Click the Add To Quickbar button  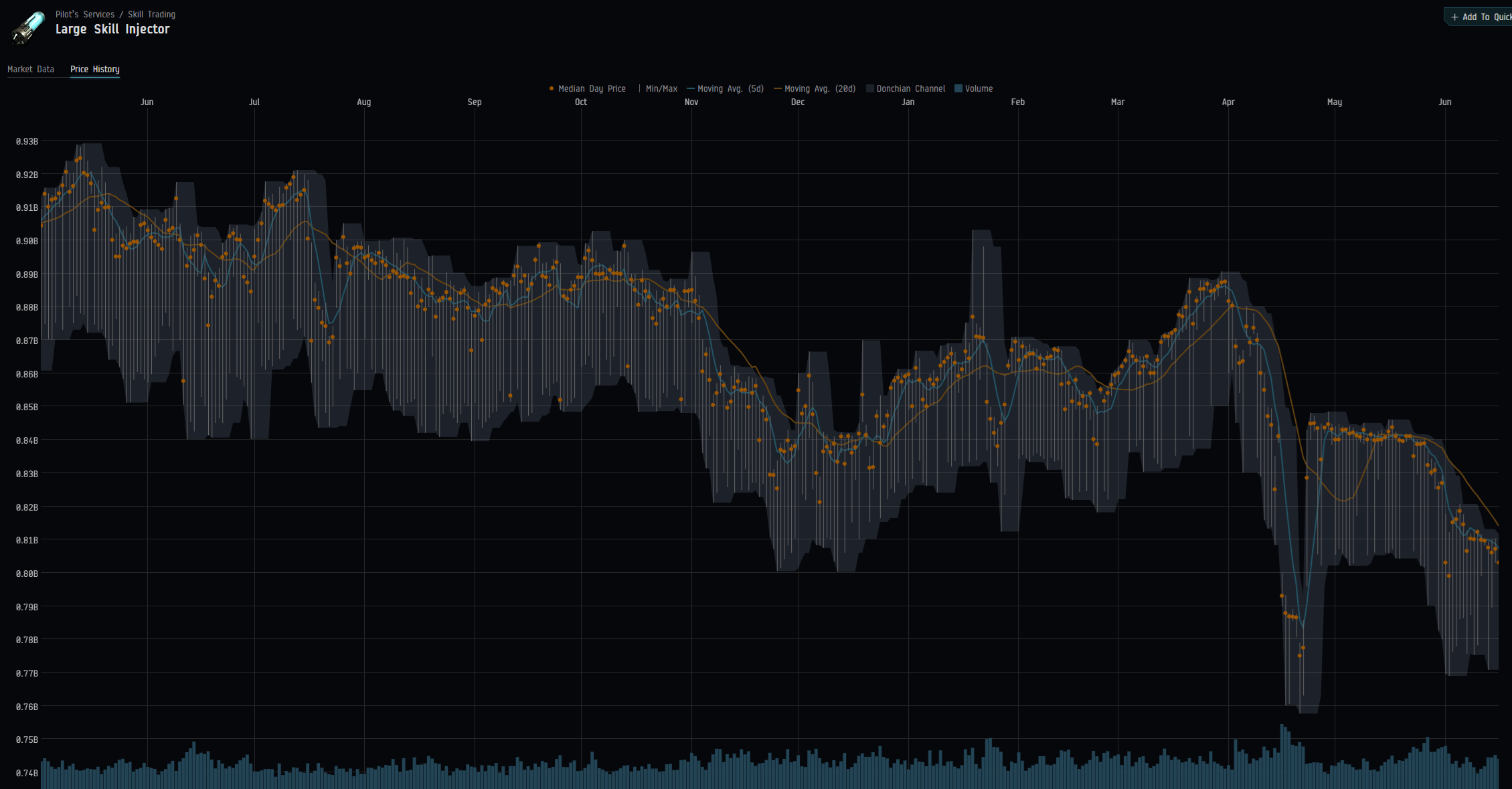[x=1479, y=17]
